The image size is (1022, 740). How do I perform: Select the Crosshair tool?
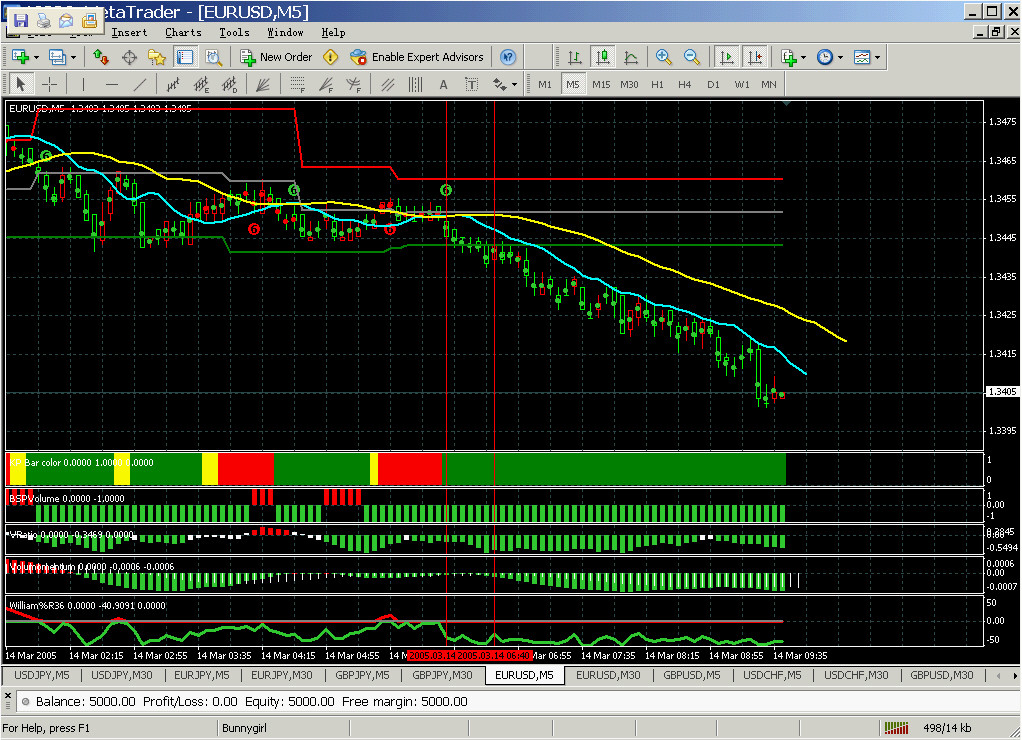50,84
